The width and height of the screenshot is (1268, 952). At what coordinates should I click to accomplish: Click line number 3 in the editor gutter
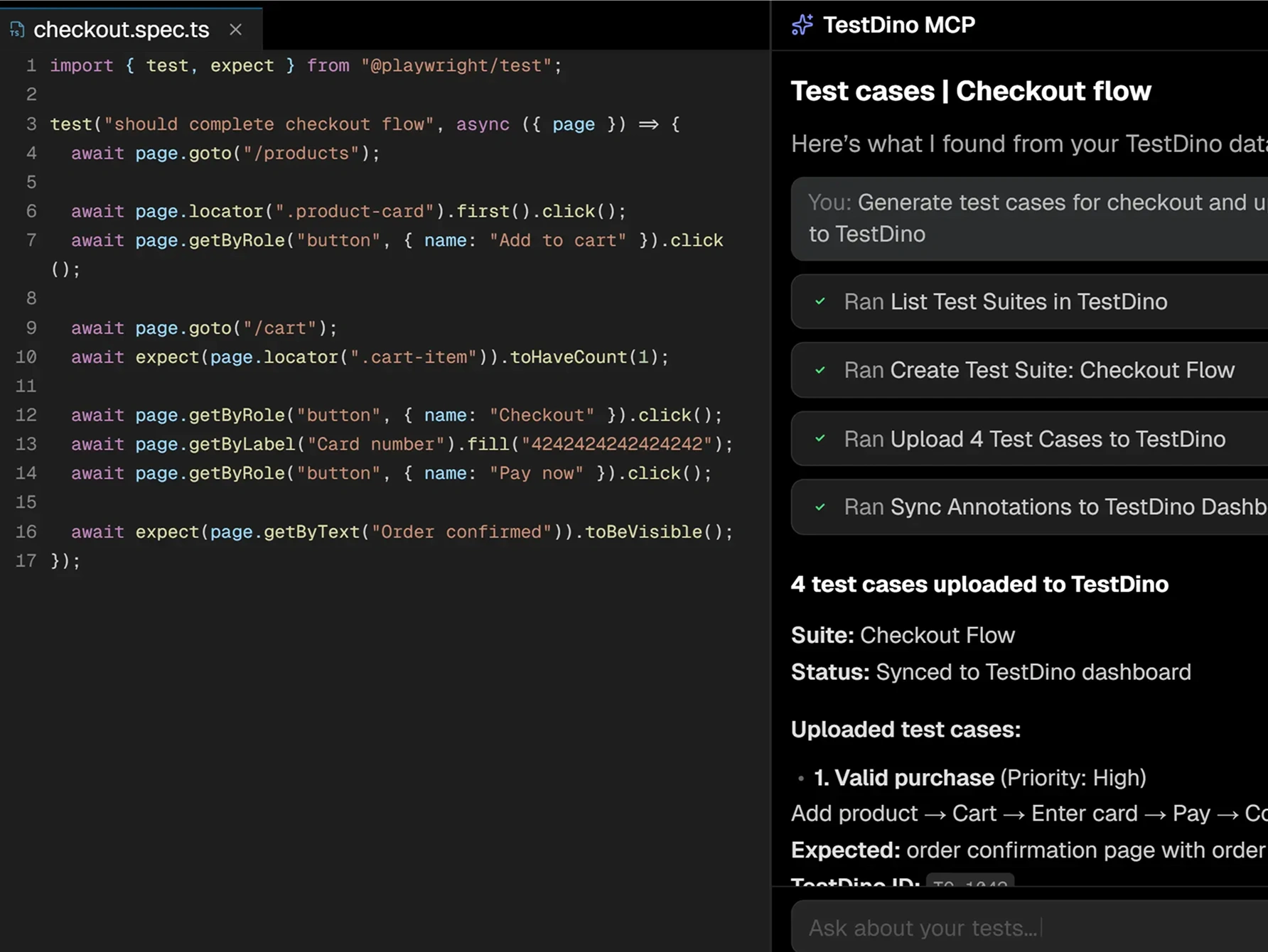tap(31, 124)
